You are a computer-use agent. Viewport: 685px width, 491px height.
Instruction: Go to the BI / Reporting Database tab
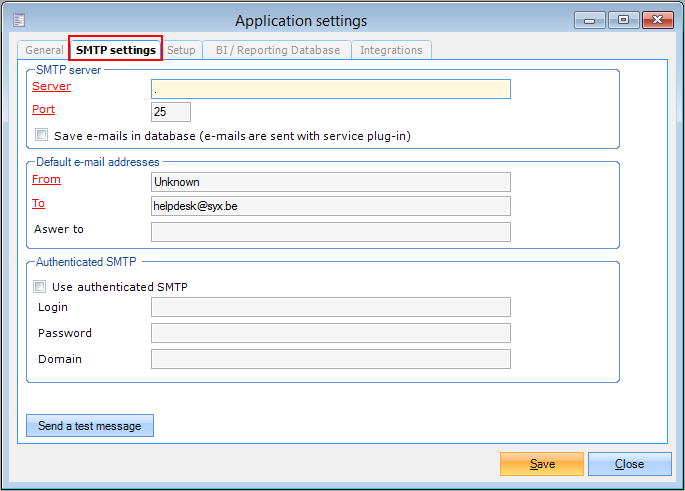click(x=277, y=50)
